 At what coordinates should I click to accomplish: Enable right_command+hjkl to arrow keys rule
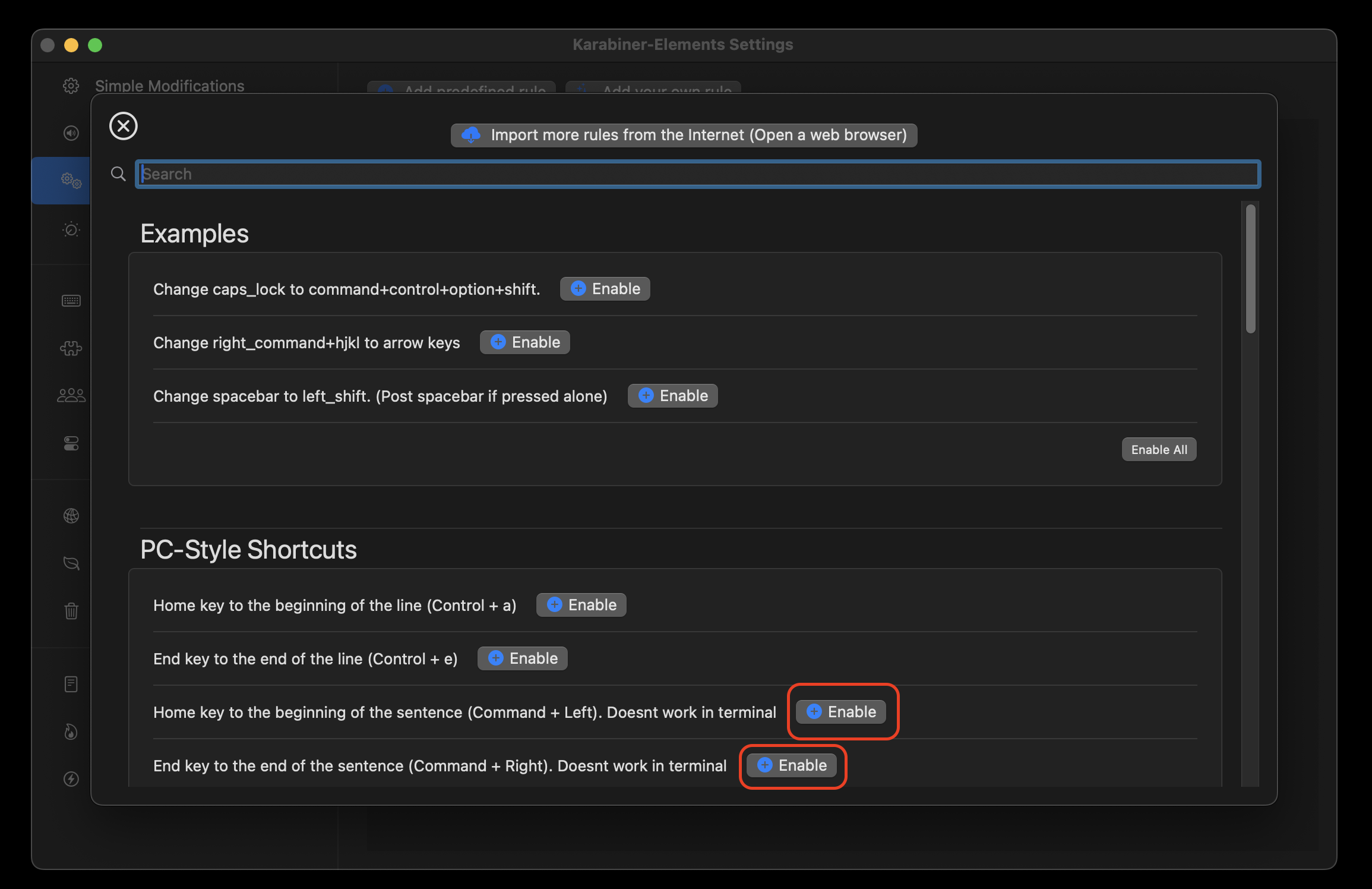[x=524, y=342]
